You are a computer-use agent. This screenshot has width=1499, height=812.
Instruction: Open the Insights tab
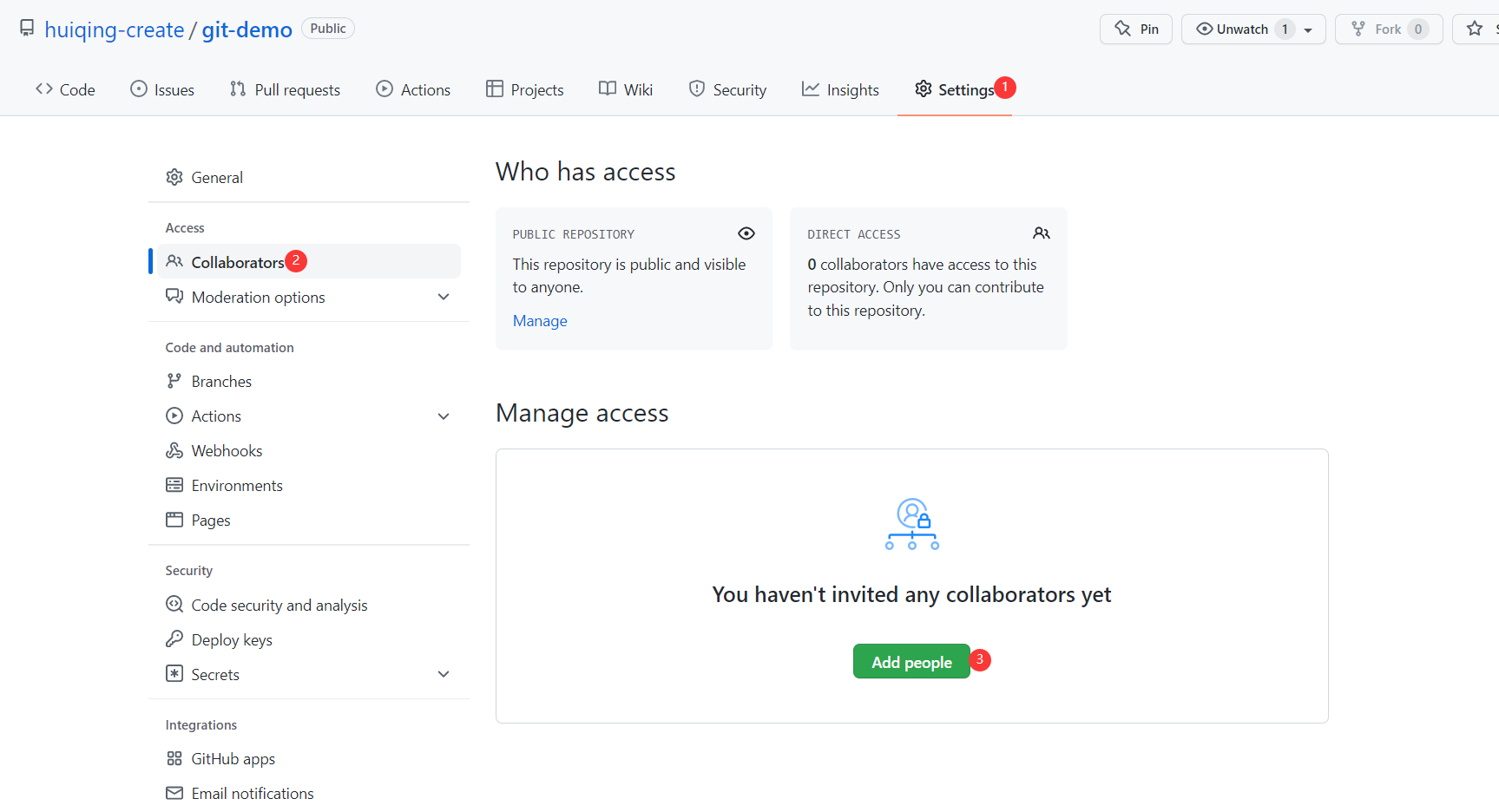[840, 89]
